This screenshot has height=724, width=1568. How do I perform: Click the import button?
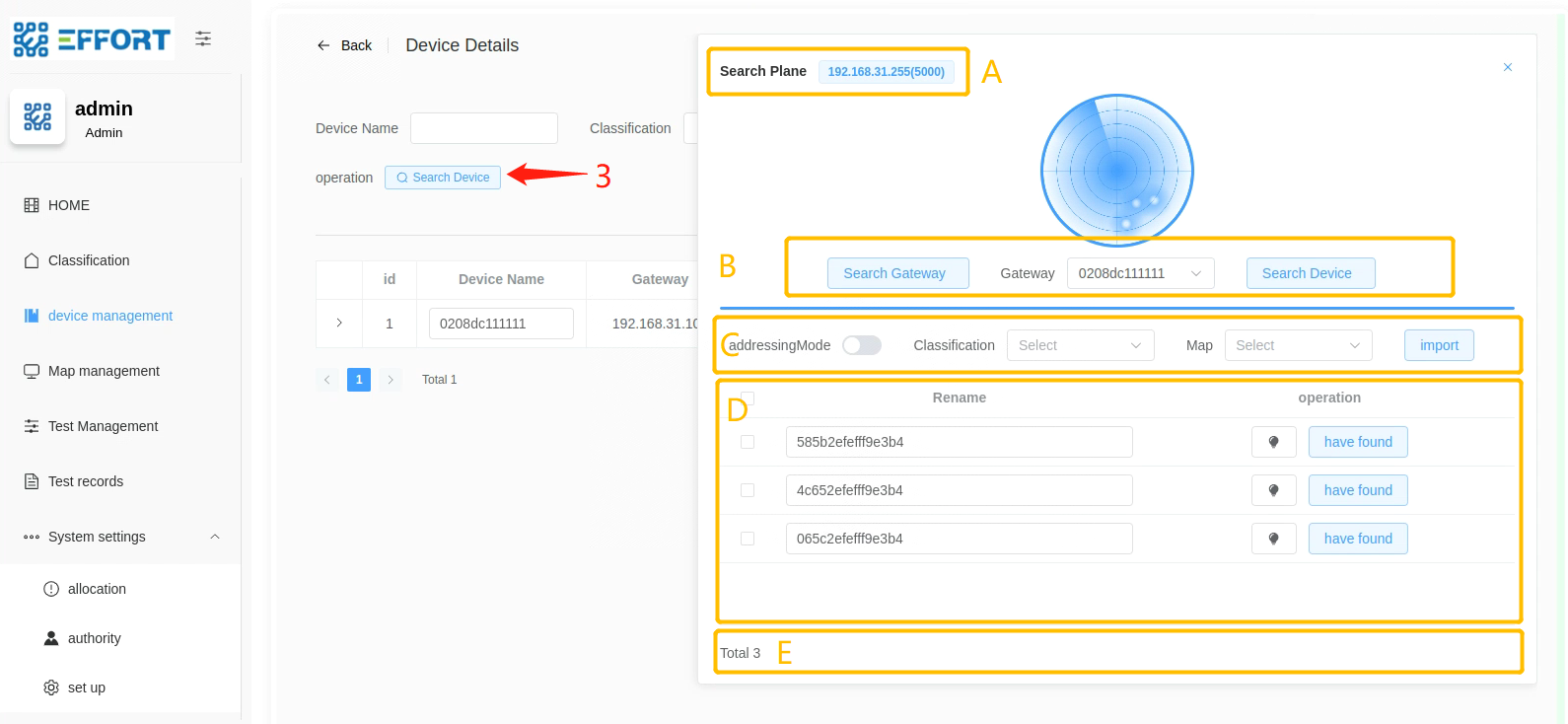(x=1439, y=345)
